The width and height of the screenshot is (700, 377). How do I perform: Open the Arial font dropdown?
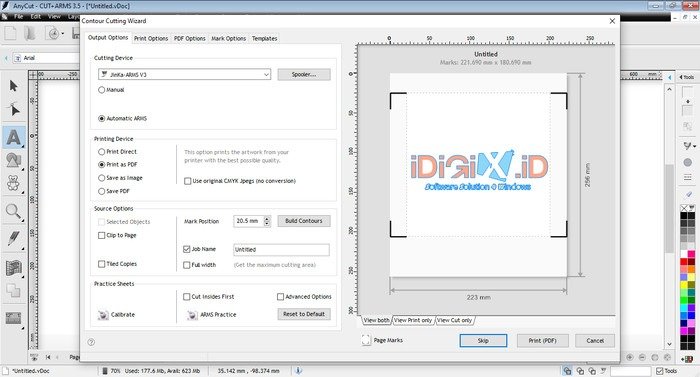click(46, 58)
